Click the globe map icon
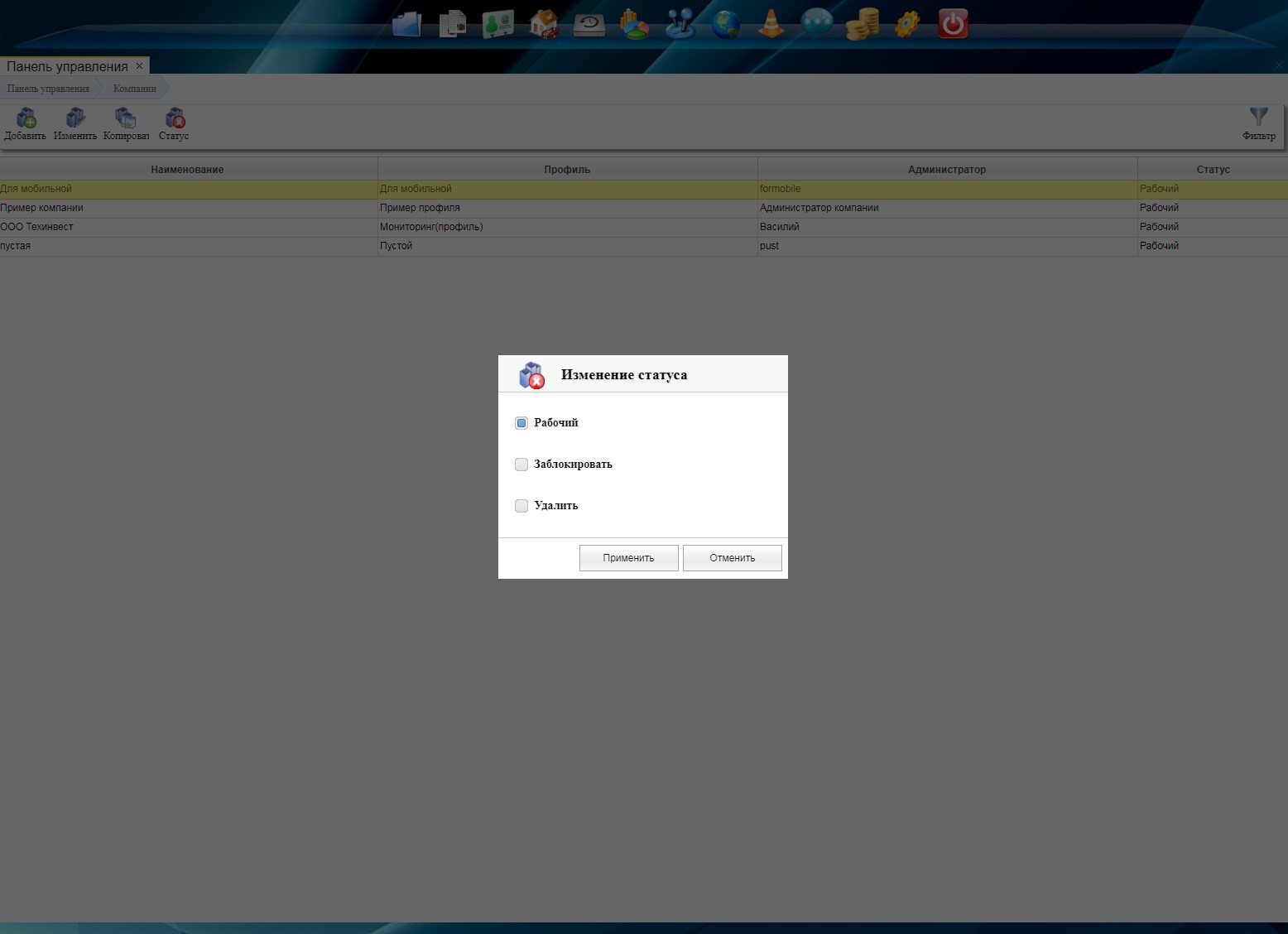Image resolution: width=1288 pixels, height=934 pixels. click(726, 24)
